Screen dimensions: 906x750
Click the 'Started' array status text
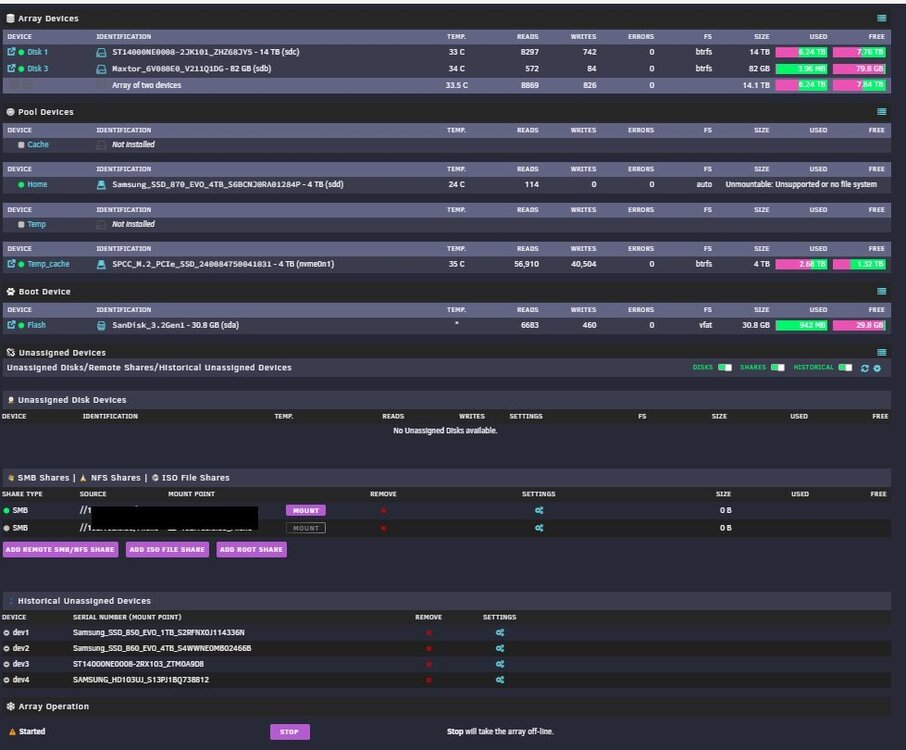coord(32,732)
